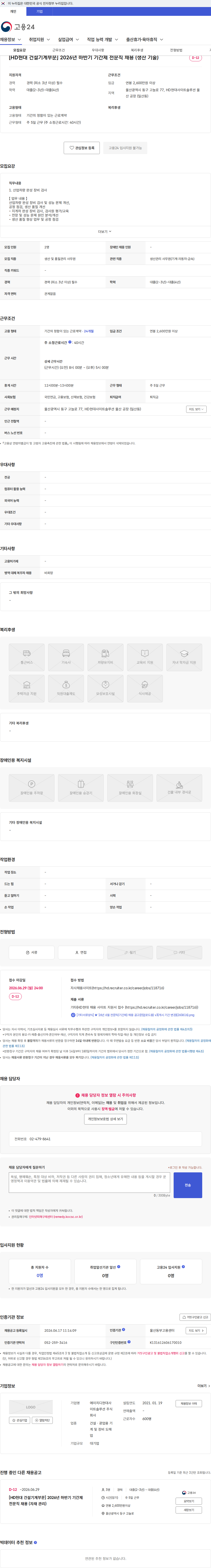Open the 출산휴가·육아휴직 menu
Viewport: 211px width, 1568px height.
click(144, 40)
